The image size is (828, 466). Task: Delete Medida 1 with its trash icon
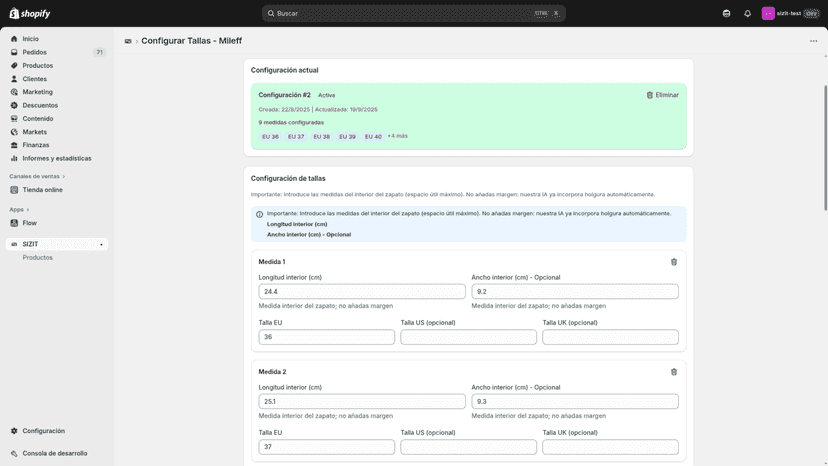pyautogui.click(x=674, y=262)
